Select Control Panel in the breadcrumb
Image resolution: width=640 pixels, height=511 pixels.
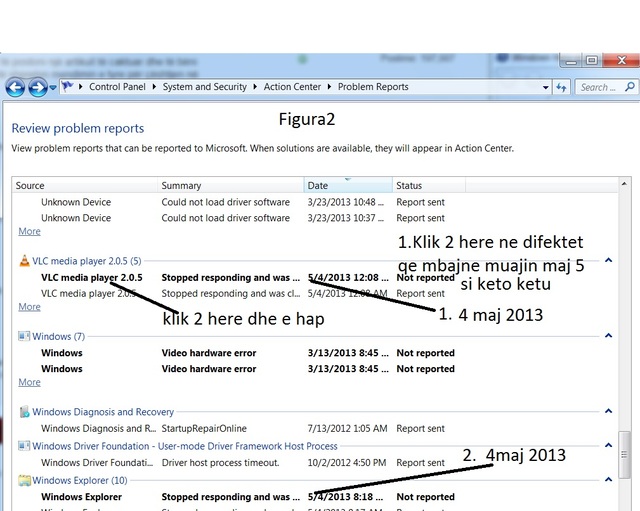coord(117,87)
